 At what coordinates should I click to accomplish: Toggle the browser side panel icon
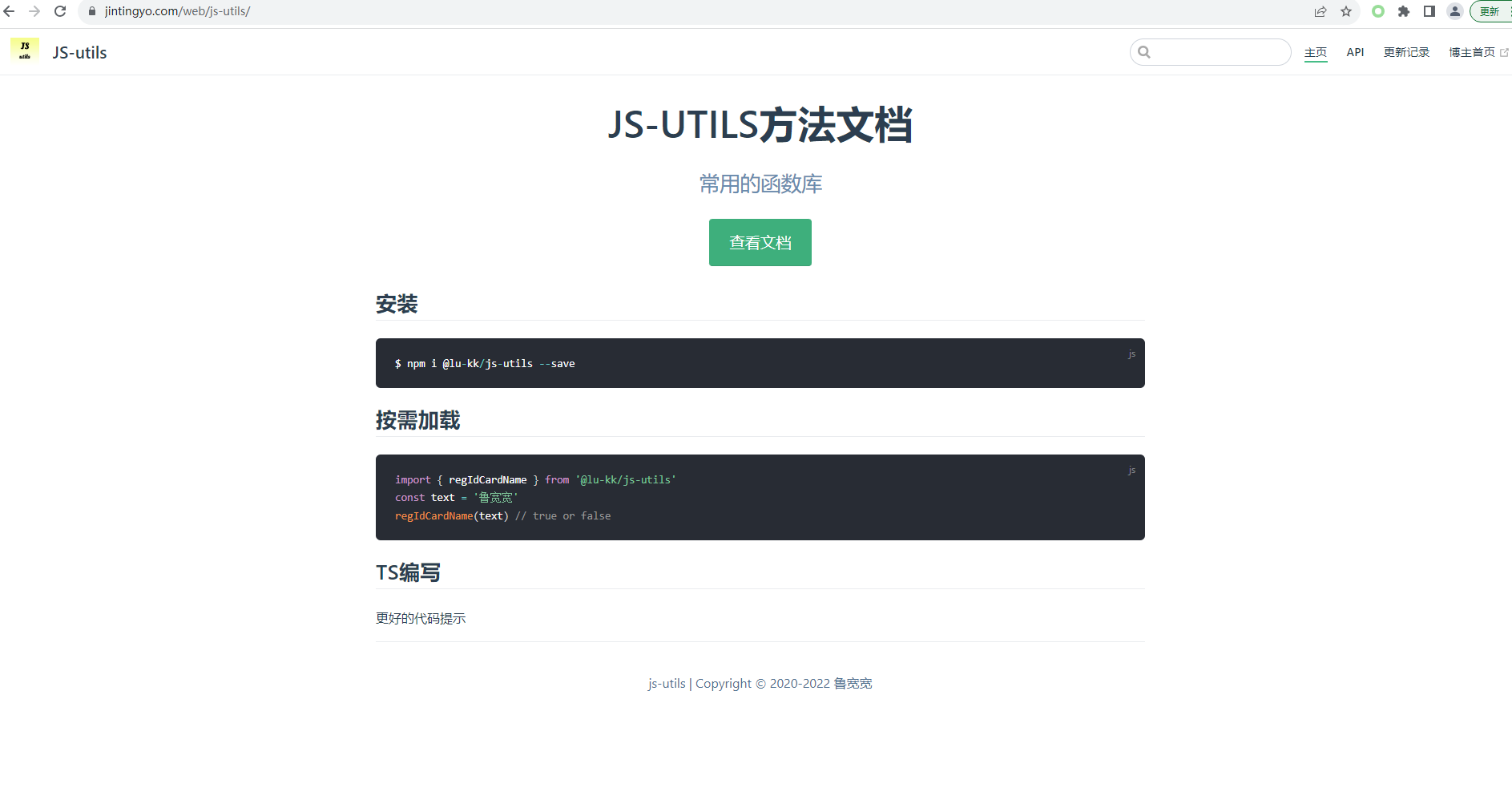coord(1429,11)
